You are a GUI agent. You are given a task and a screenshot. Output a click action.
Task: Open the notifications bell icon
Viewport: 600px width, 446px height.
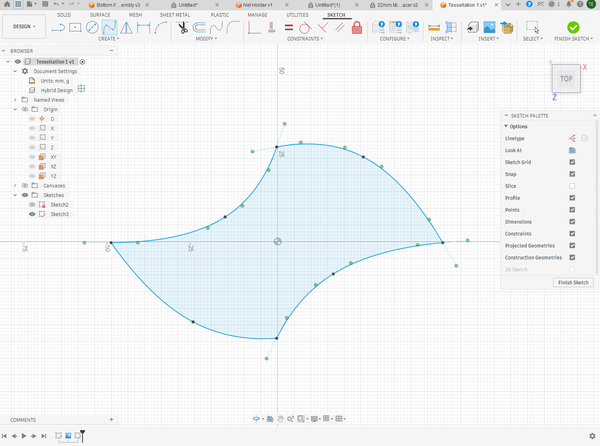(x=569, y=4)
